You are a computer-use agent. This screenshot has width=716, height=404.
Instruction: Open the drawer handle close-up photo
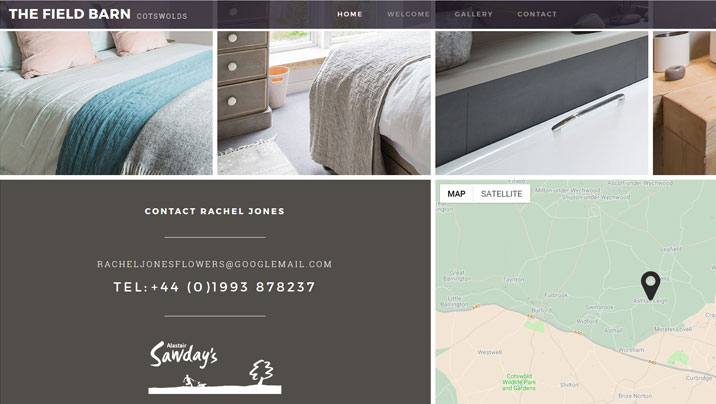542,103
